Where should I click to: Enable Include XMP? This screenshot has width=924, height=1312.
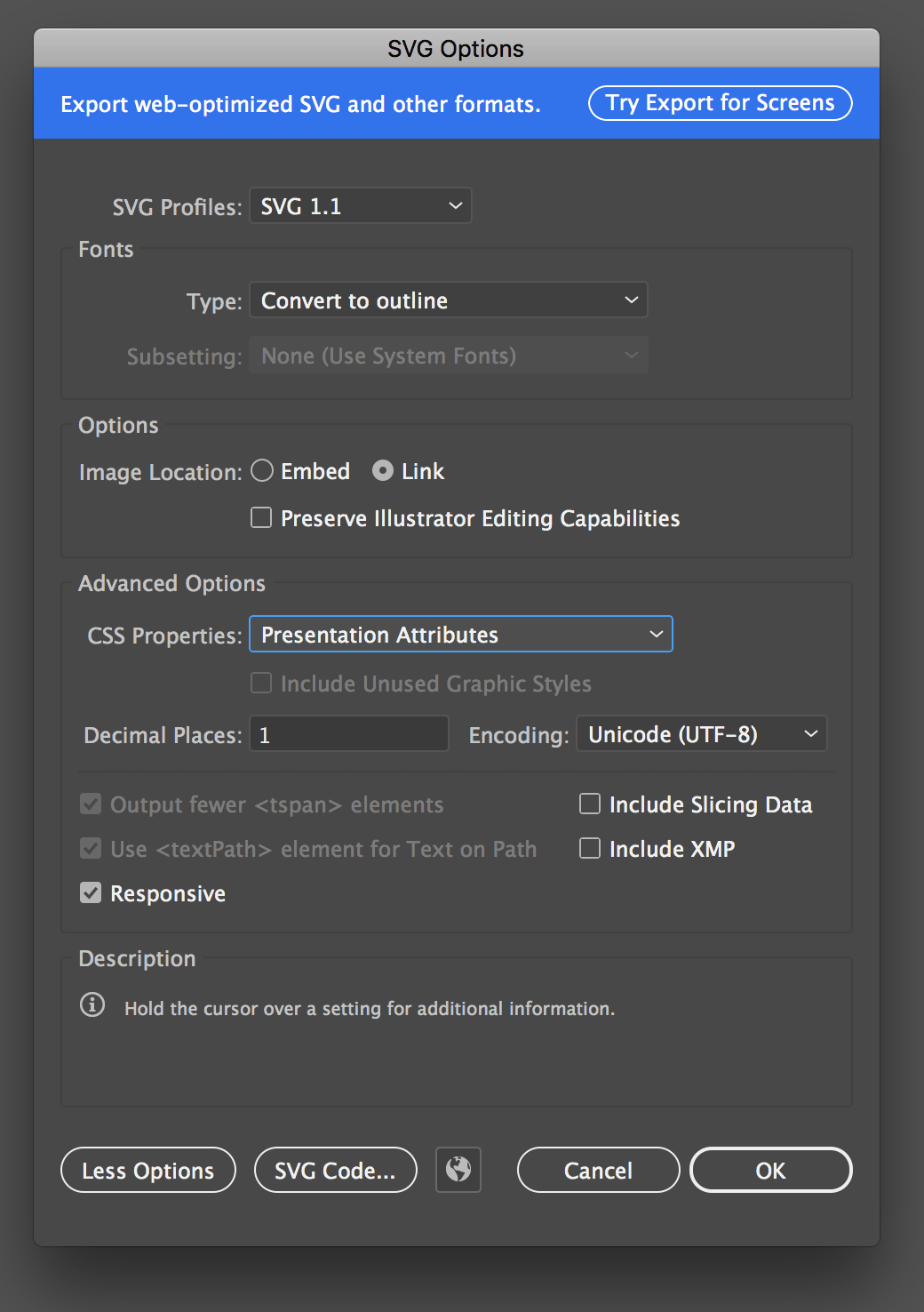pos(589,847)
